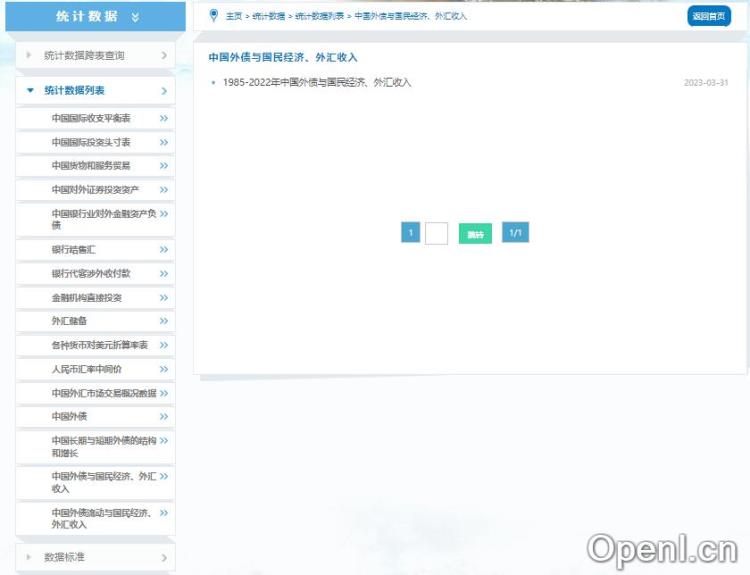The height and width of the screenshot is (575, 750).
Task: Click double-arrow icon next to 中国外汇市场交易概况数据
Action: click(164, 393)
